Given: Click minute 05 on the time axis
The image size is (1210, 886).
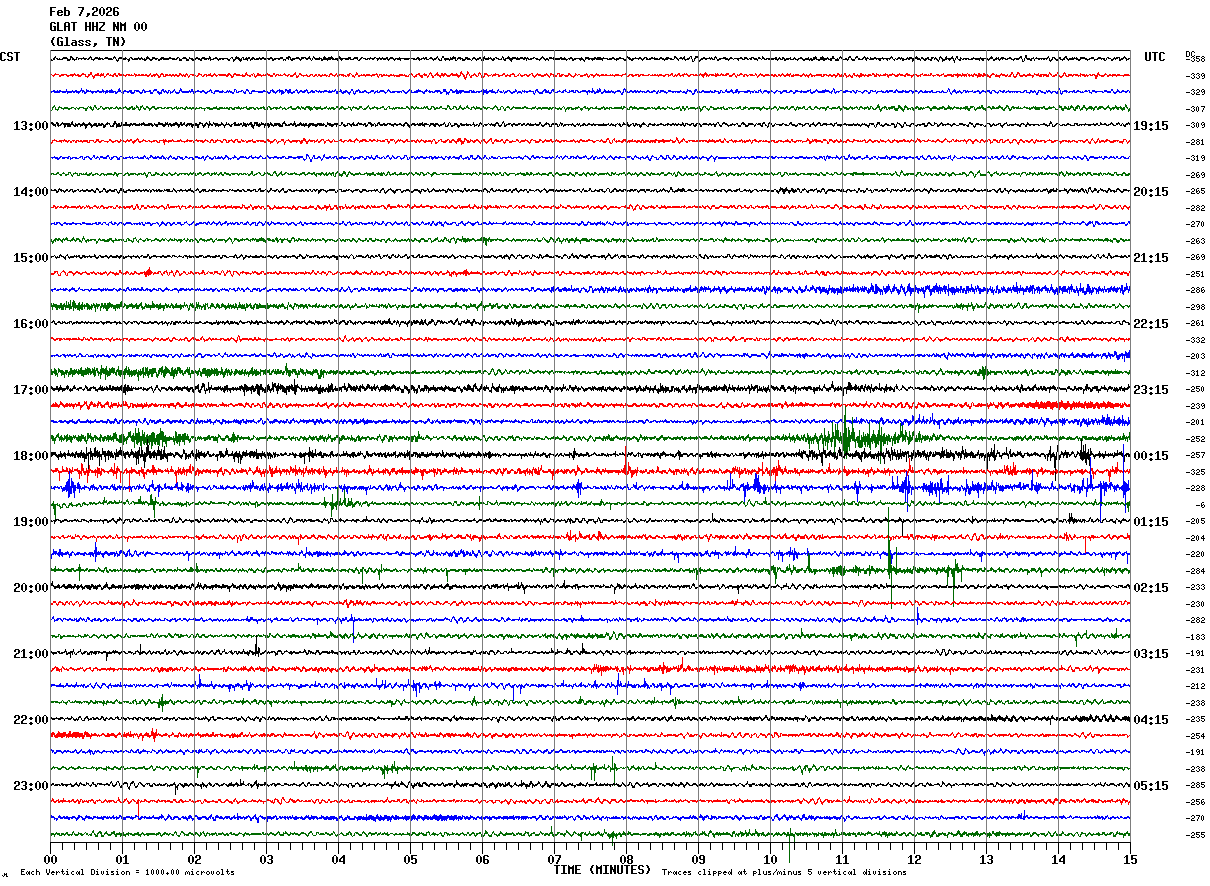Looking at the screenshot, I should pyautogui.click(x=410, y=859).
